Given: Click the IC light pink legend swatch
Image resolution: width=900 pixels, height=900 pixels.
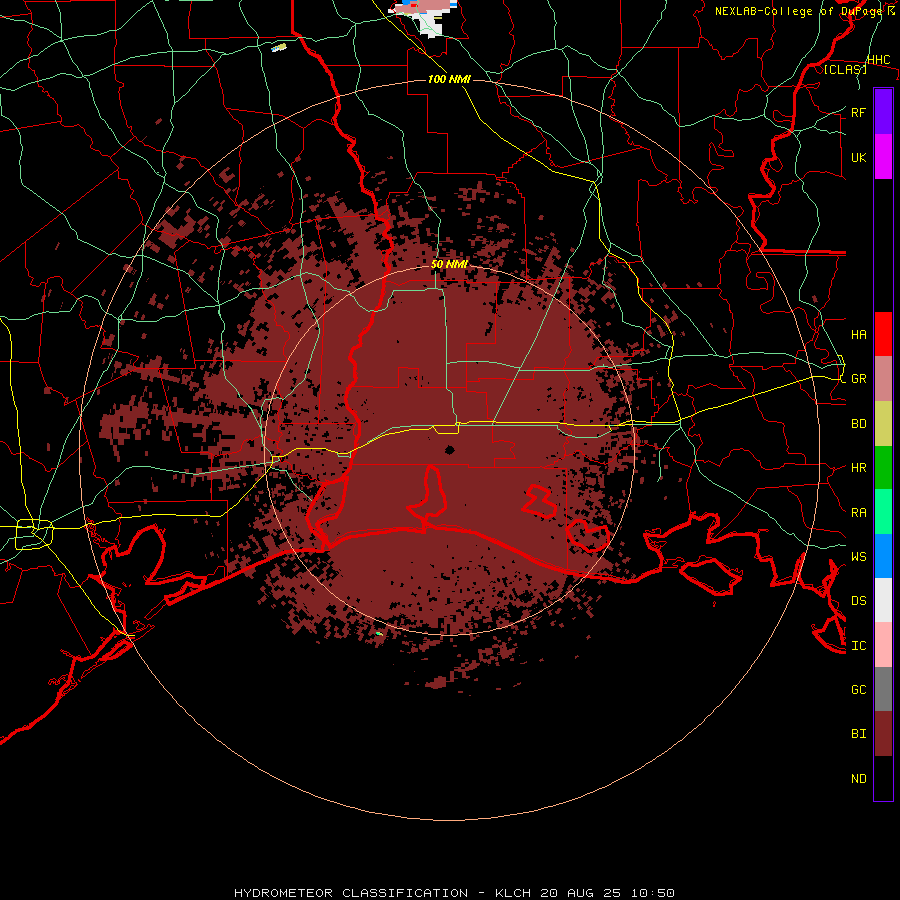Looking at the screenshot, I should point(883,645).
